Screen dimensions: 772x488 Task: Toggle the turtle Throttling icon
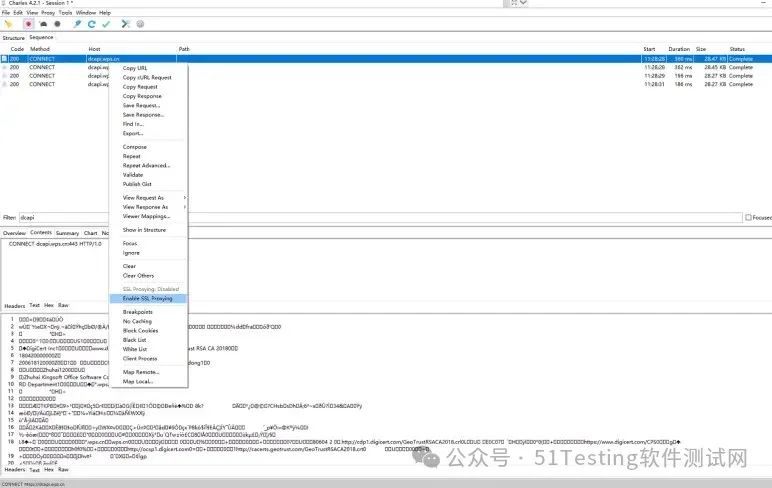click(43, 24)
